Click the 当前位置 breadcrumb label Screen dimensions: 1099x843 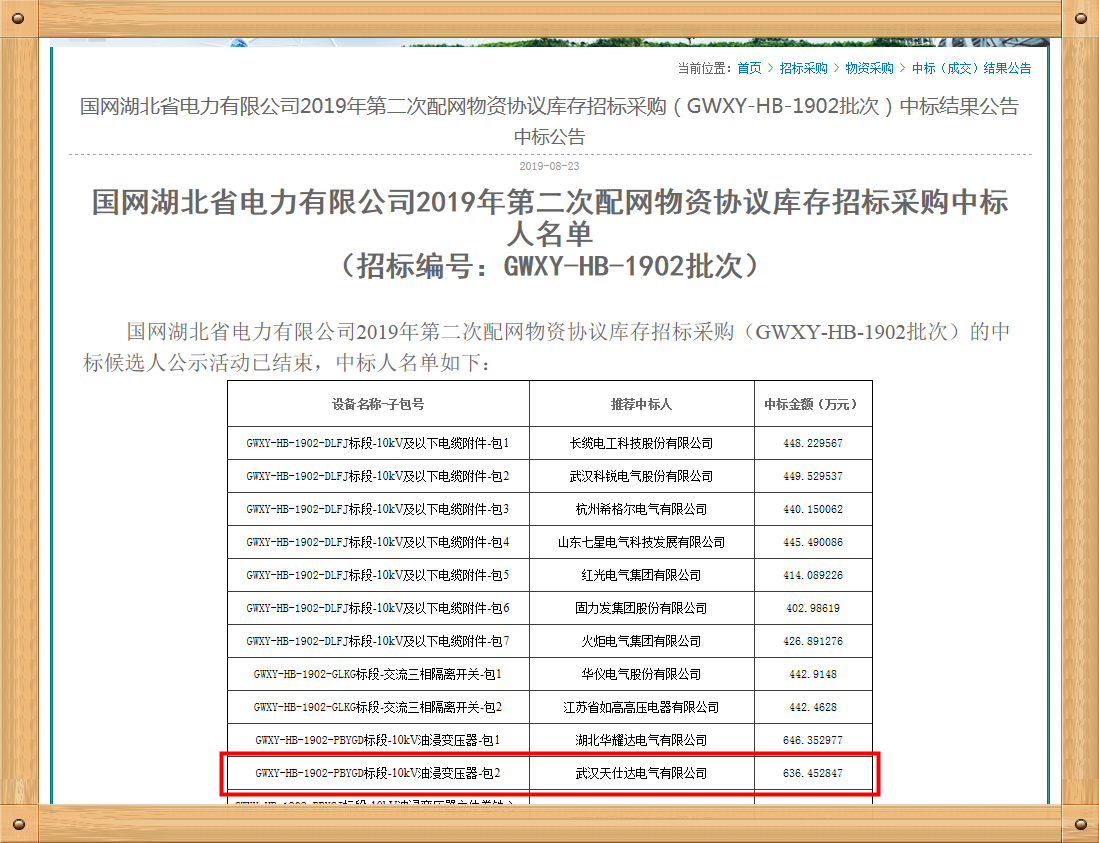click(x=702, y=68)
